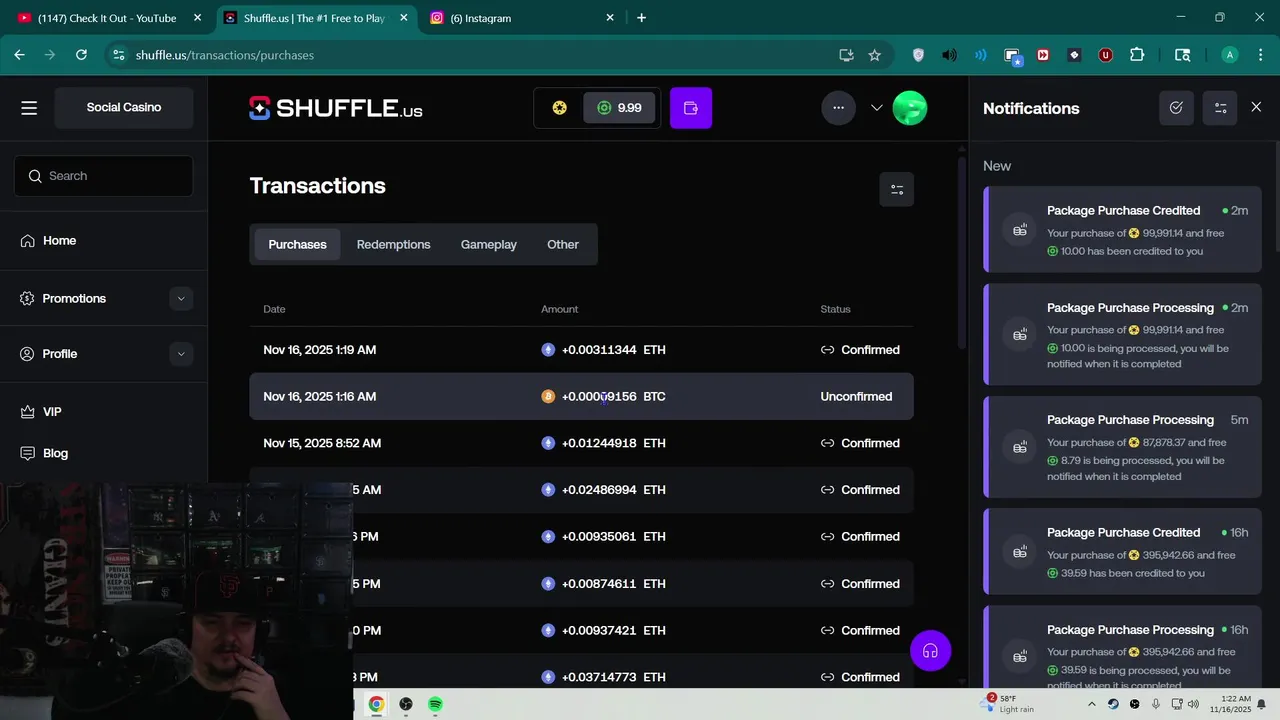Open a new browser tab
1280x720 pixels.
(x=641, y=18)
